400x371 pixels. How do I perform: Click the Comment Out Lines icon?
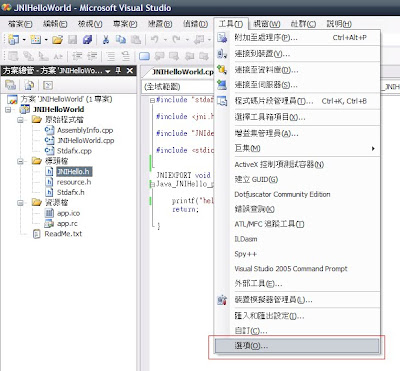click(111, 56)
